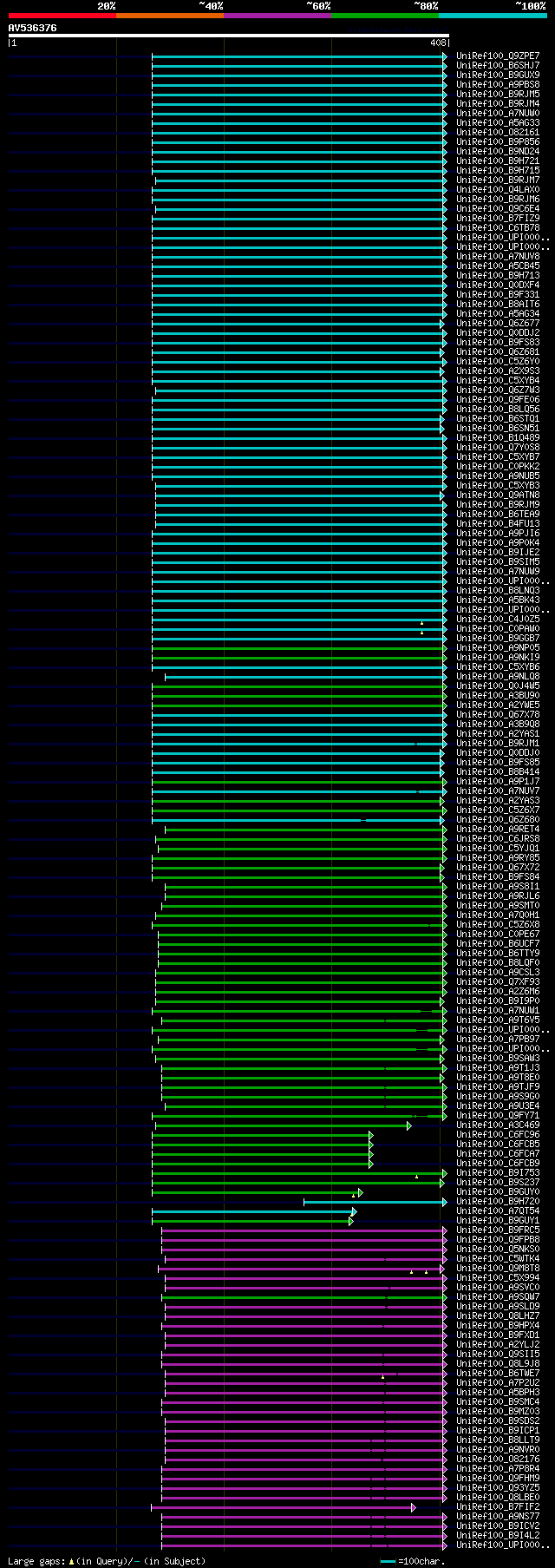Select the UniRef100_B8LNQ3 label
The image size is (555, 1568).
(x=498, y=590)
